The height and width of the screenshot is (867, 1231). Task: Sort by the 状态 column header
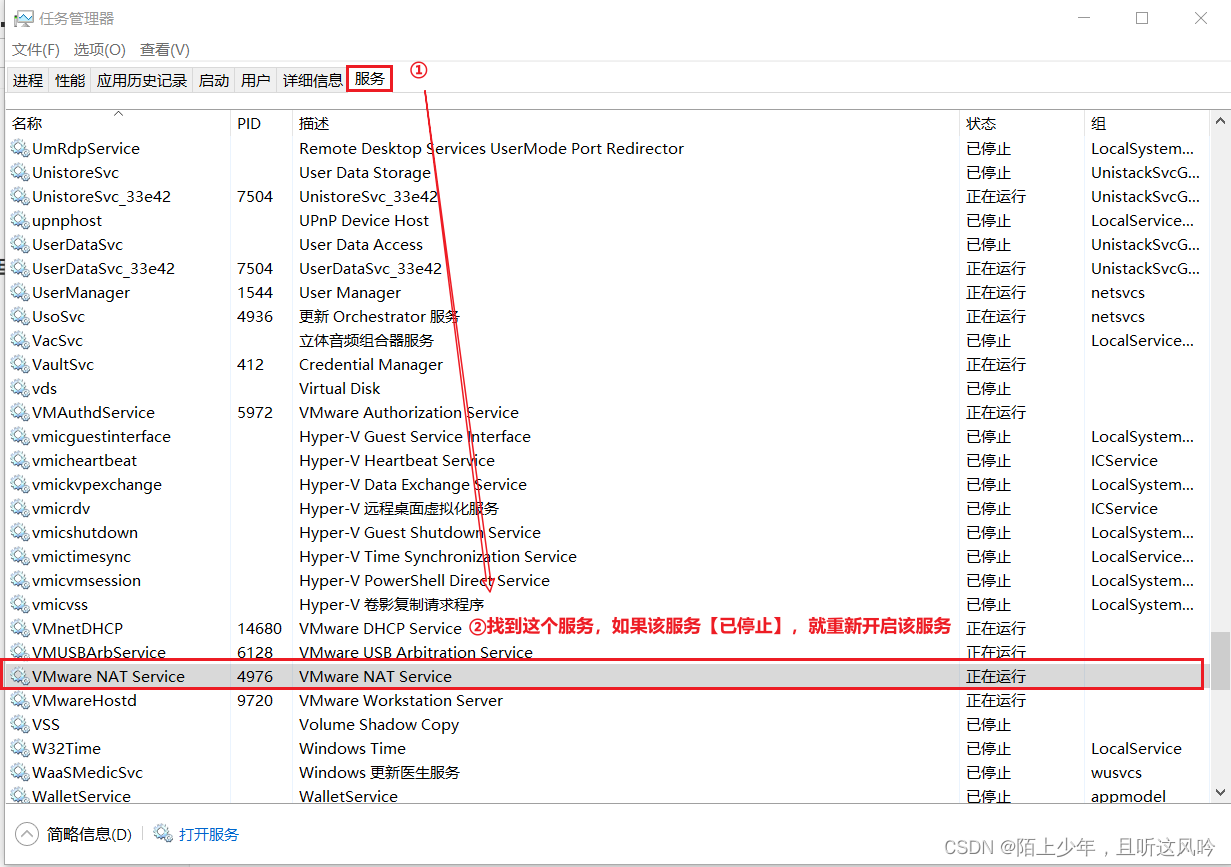[x=1022, y=123]
